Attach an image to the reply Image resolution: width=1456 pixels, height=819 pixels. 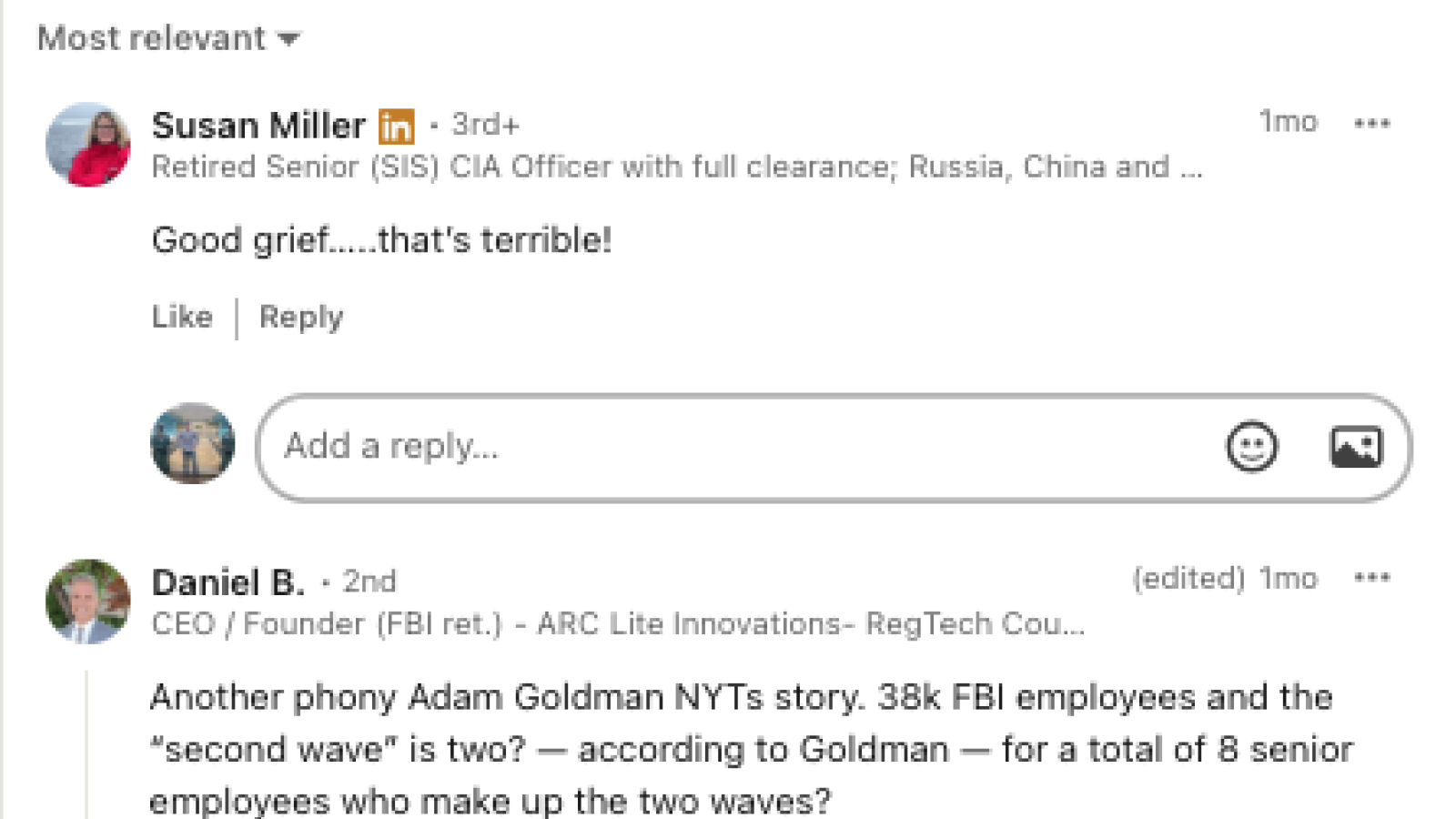pyautogui.click(x=1356, y=447)
